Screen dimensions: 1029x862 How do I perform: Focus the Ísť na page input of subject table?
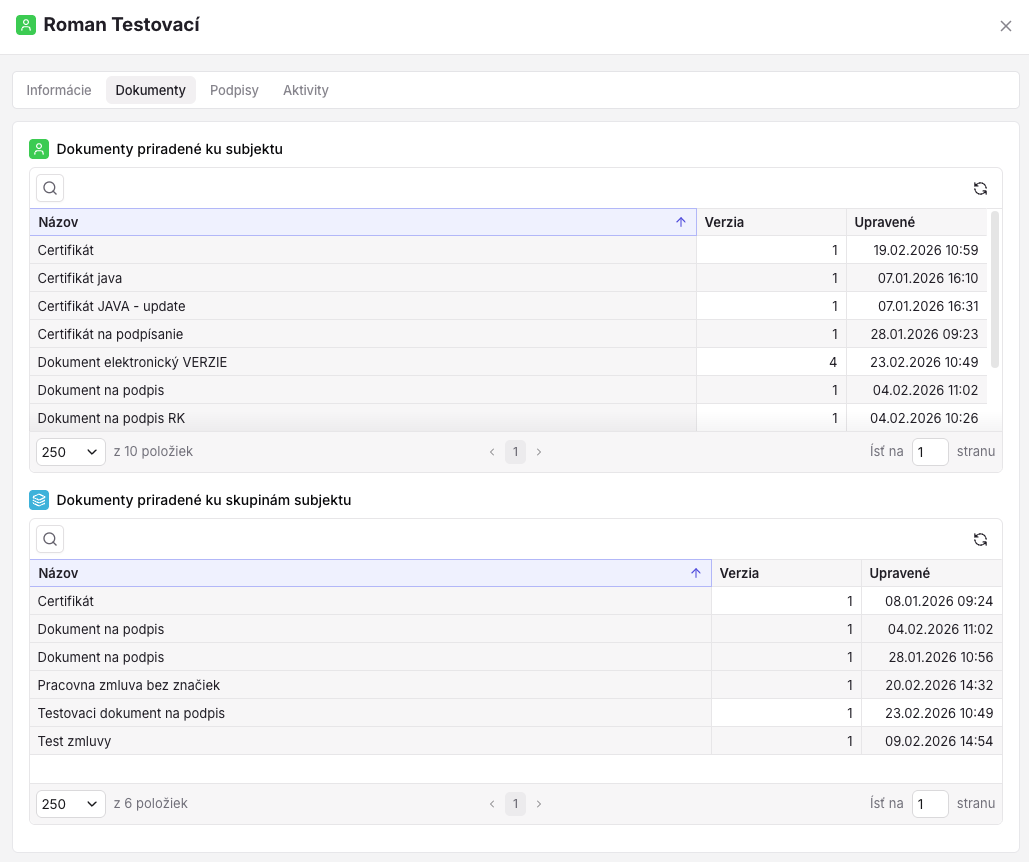930,452
